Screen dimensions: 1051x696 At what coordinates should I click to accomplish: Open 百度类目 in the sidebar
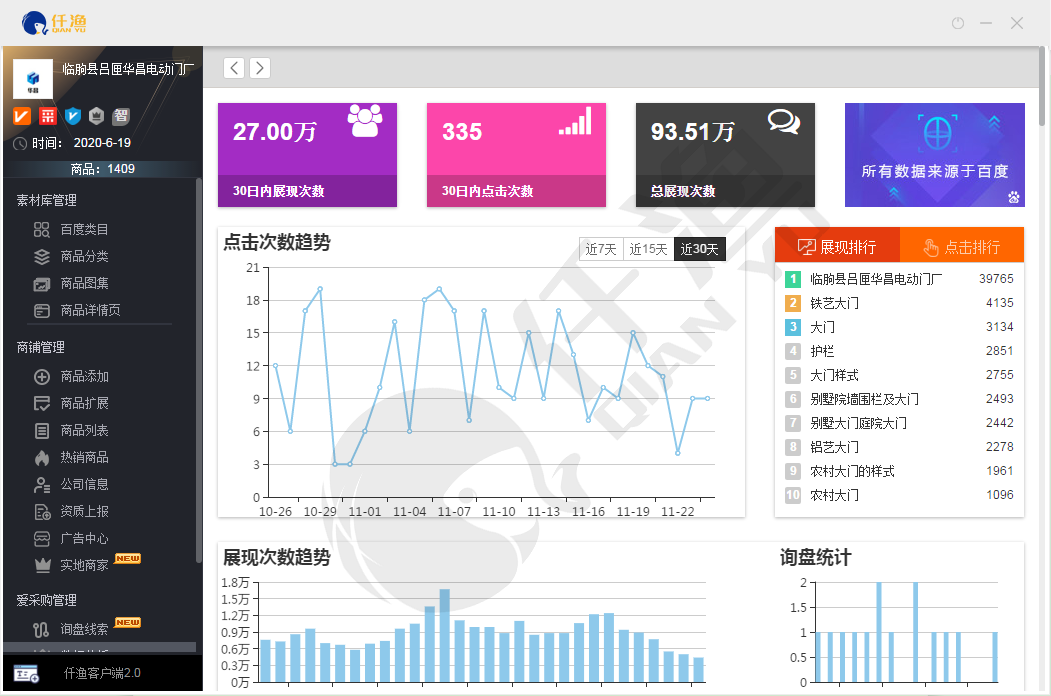pos(83,229)
